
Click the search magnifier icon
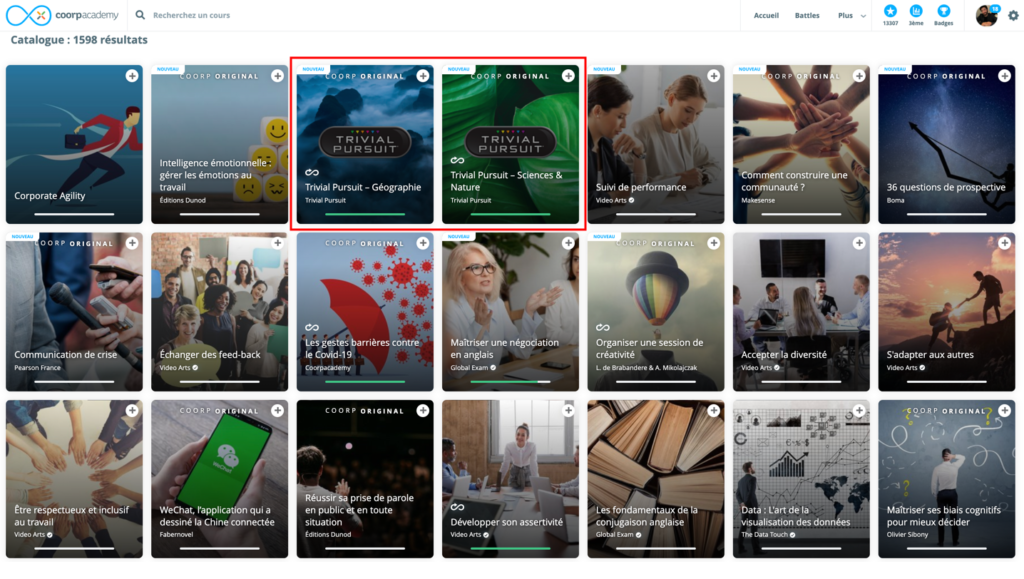pos(140,16)
